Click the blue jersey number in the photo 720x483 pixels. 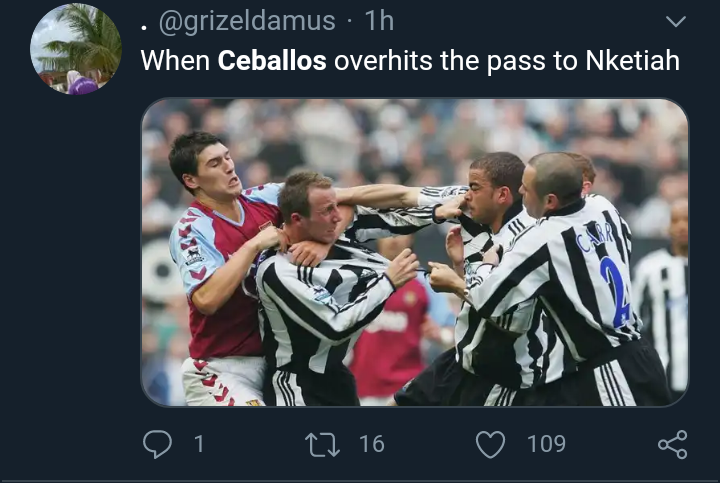click(x=615, y=290)
